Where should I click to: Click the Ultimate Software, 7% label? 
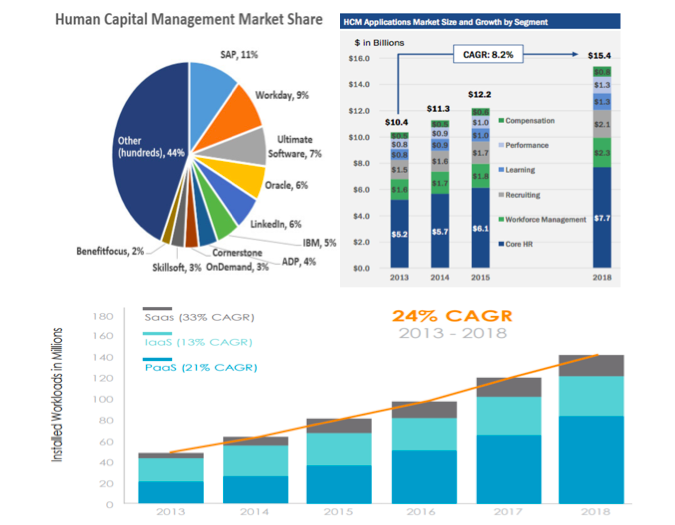(x=295, y=146)
